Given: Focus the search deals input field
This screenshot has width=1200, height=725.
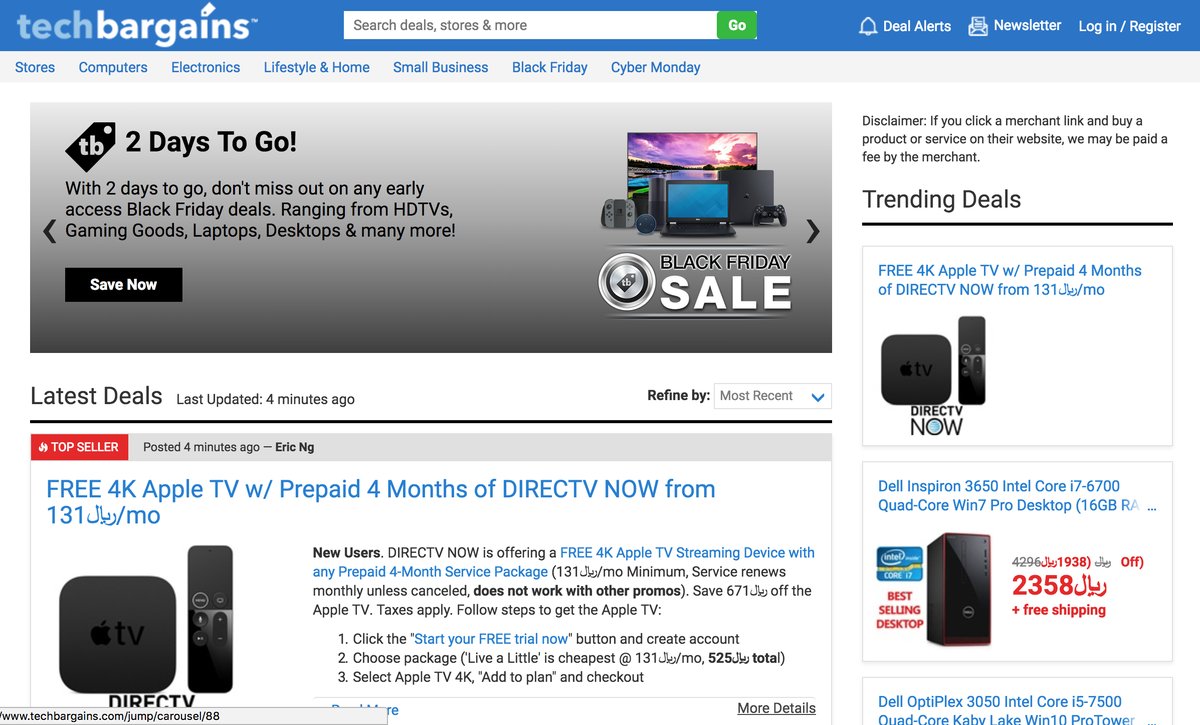Looking at the screenshot, I should [530, 25].
